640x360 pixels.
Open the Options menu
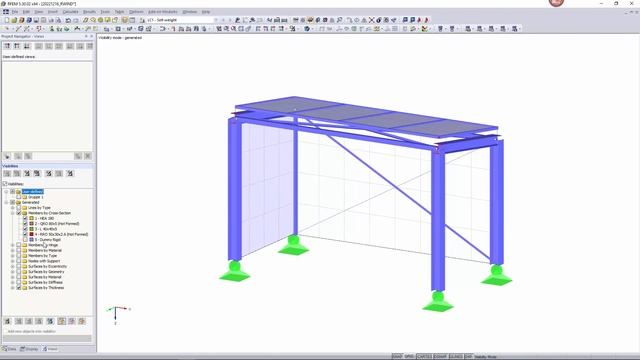(136, 12)
